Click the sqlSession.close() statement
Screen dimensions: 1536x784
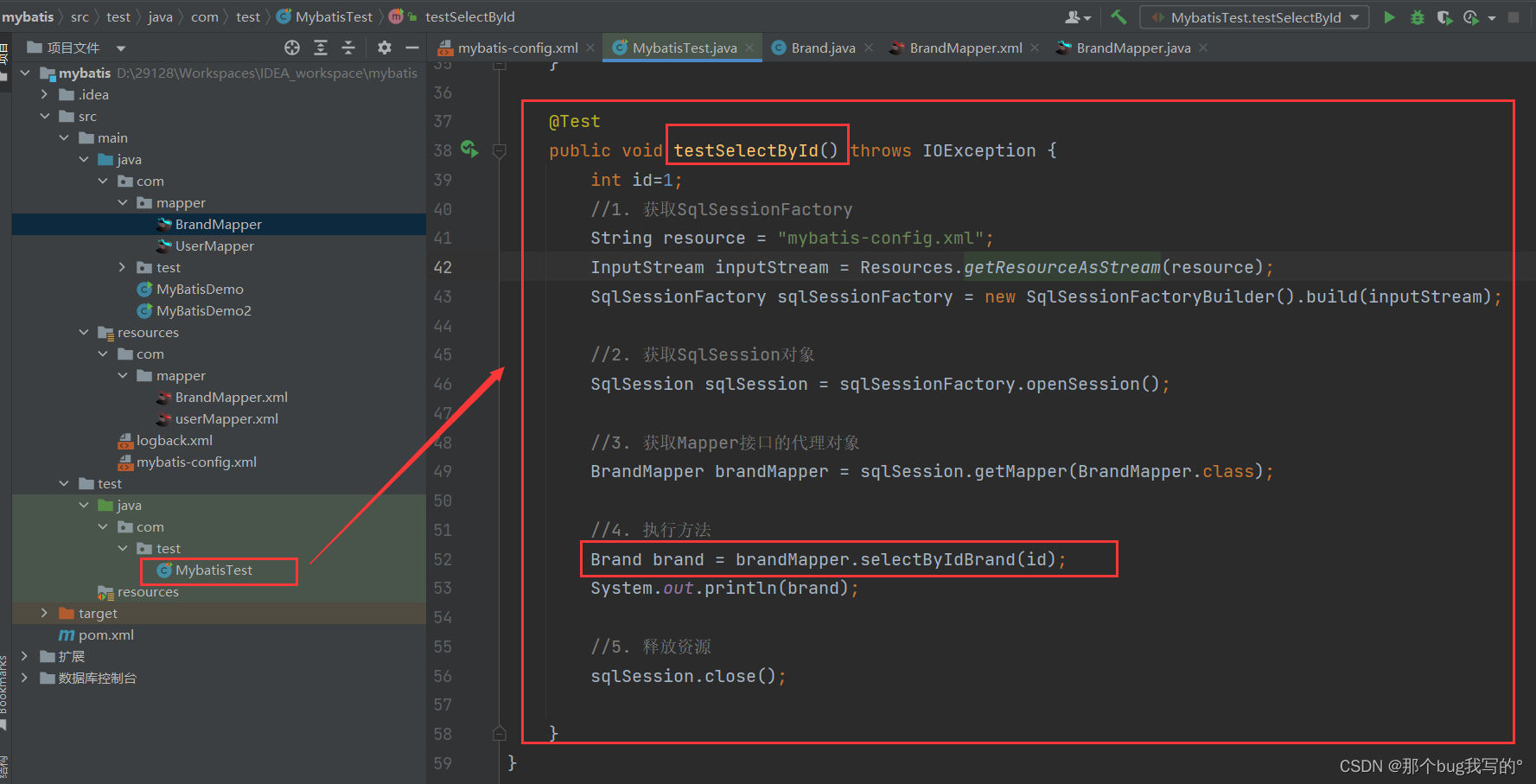pyautogui.click(x=688, y=676)
